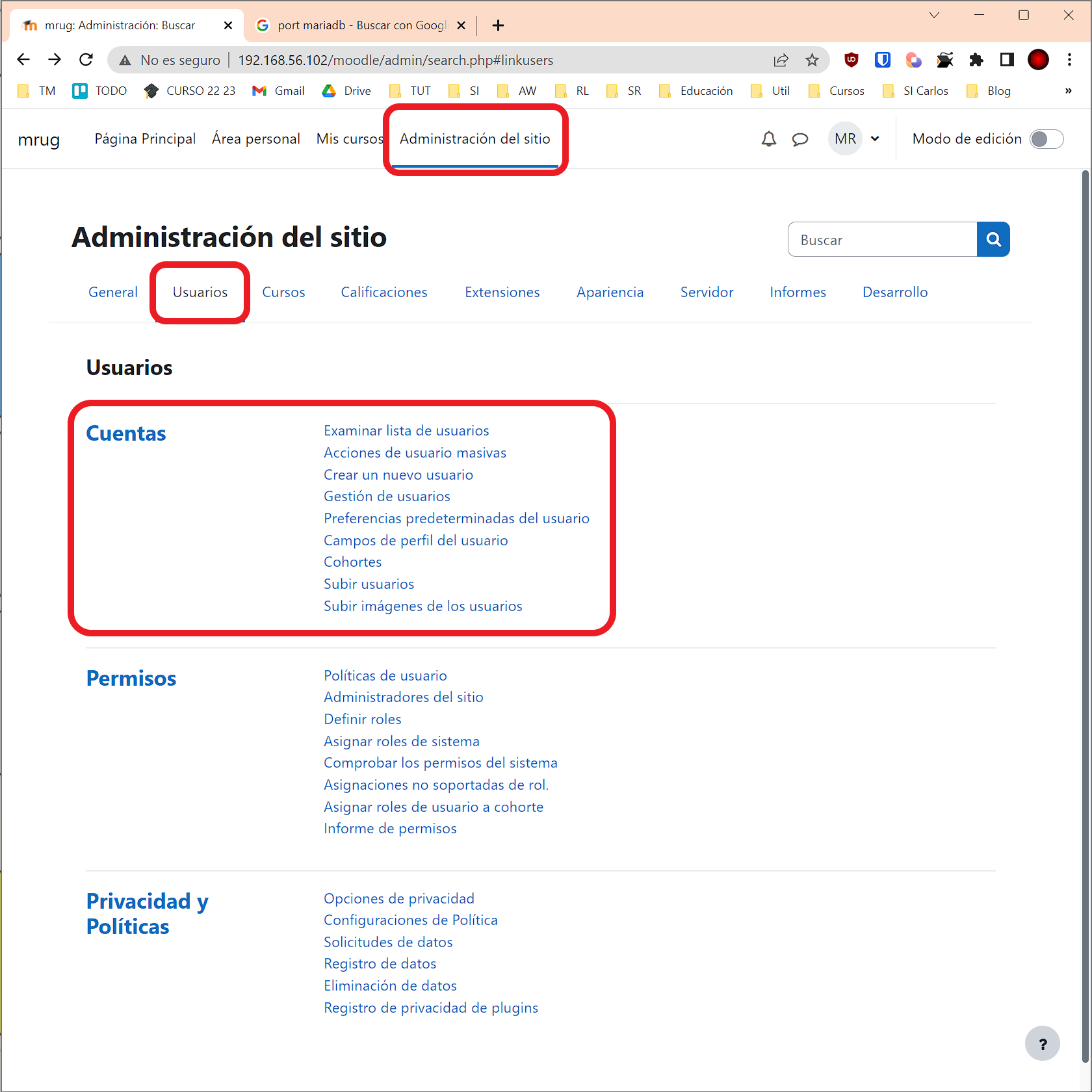Expand the hidden bookmarks chevron
Viewport: 1092px width, 1092px height.
point(1068,90)
